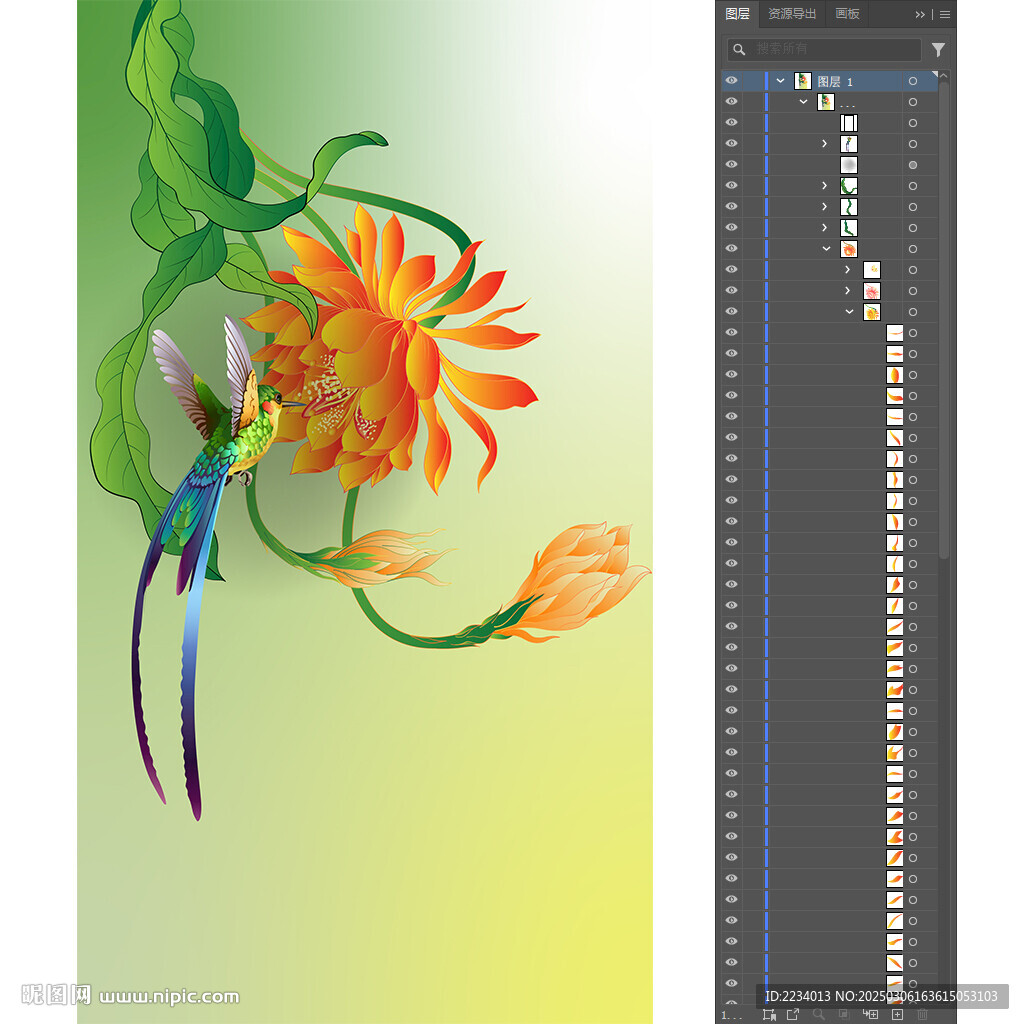The width and height of the screenshot is (1024, 1024).
Task: Click the collect-as-artboard icon at panel bottom
Action: [769, 1014]
